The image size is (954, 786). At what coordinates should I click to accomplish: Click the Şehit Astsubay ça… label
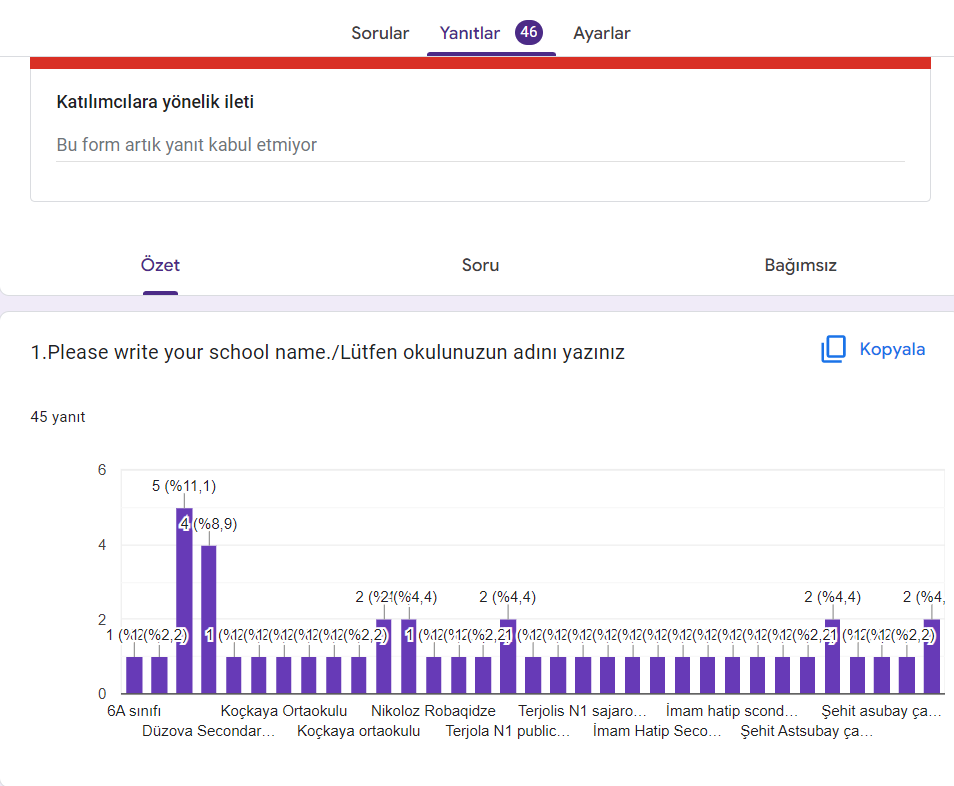[x=806, y=731]
